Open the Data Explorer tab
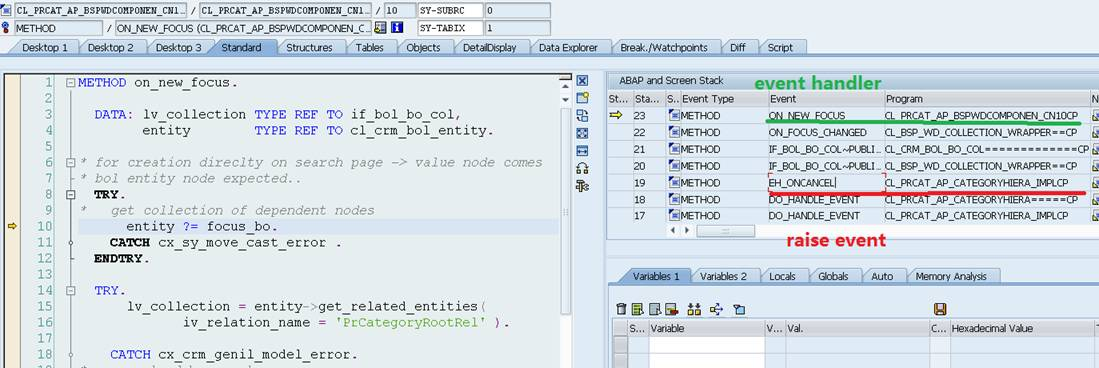 click(568, 48)
